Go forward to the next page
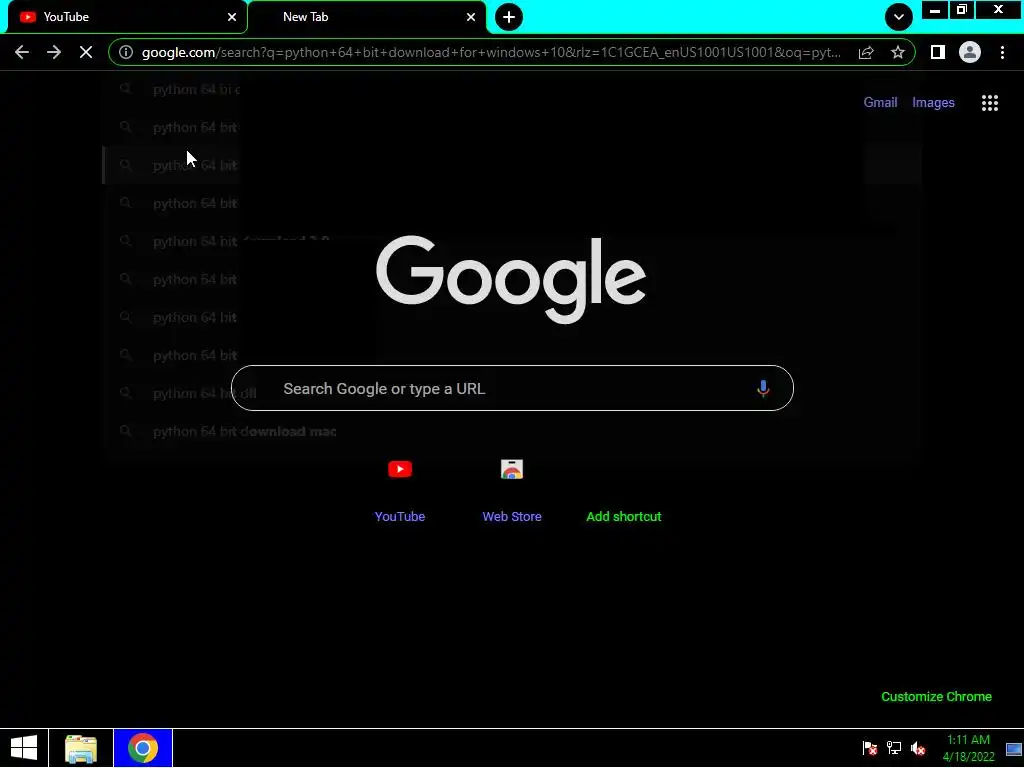The height and width of the screenshot is (768, 1024). pyautogui.click(x=54, y=52)
